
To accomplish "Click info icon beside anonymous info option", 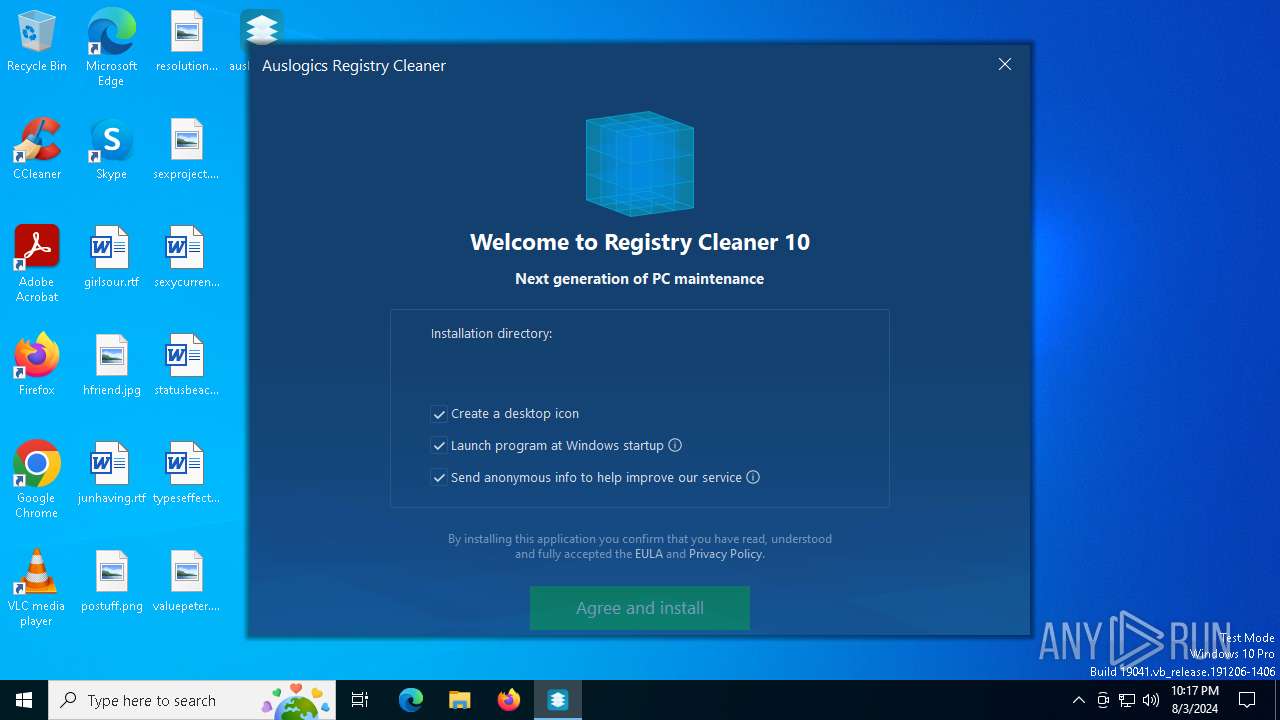I will point(753,477).
